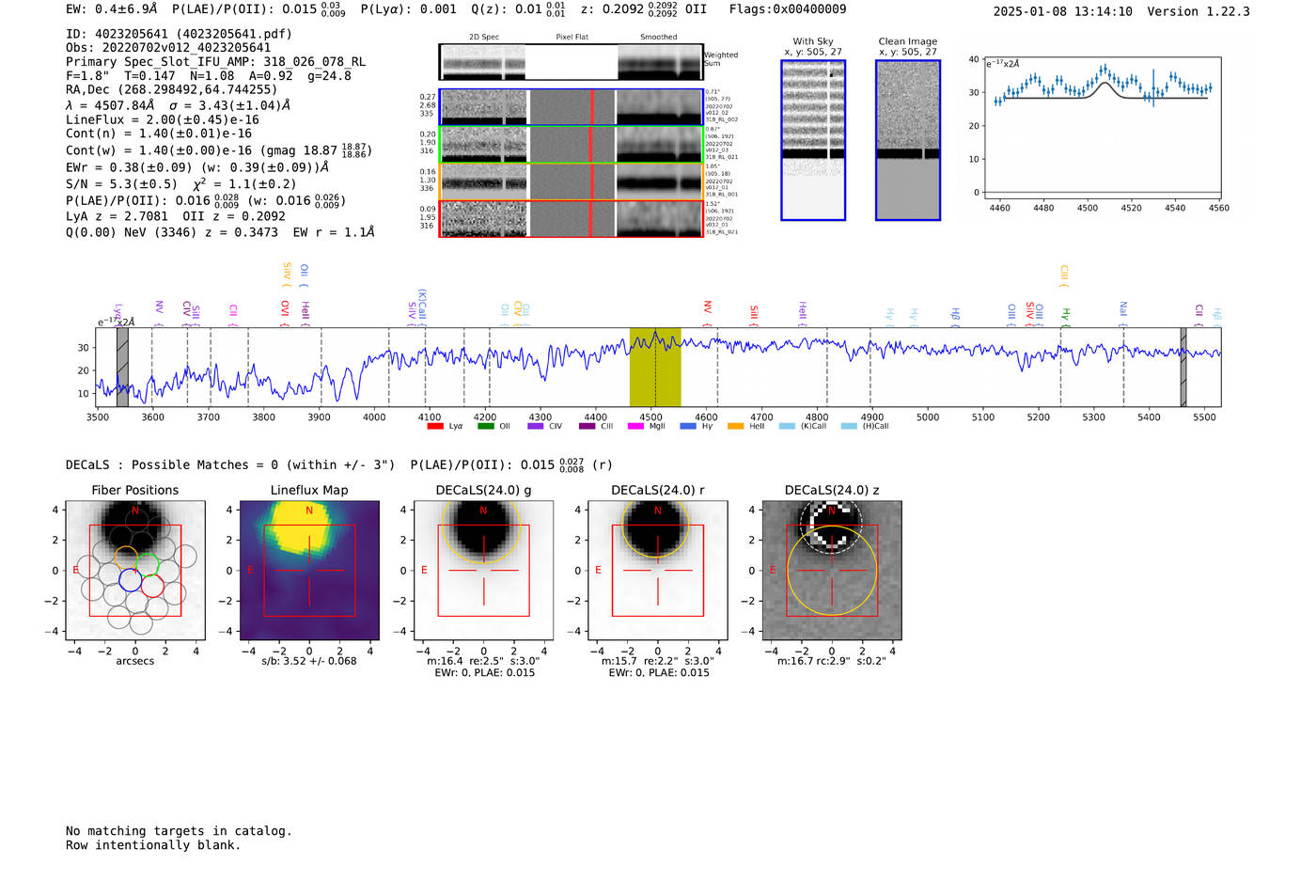Click the blue Hγ legend swatch
Image resolution: width=1316 pixels, height=896 pixels.
click(688, 426)
